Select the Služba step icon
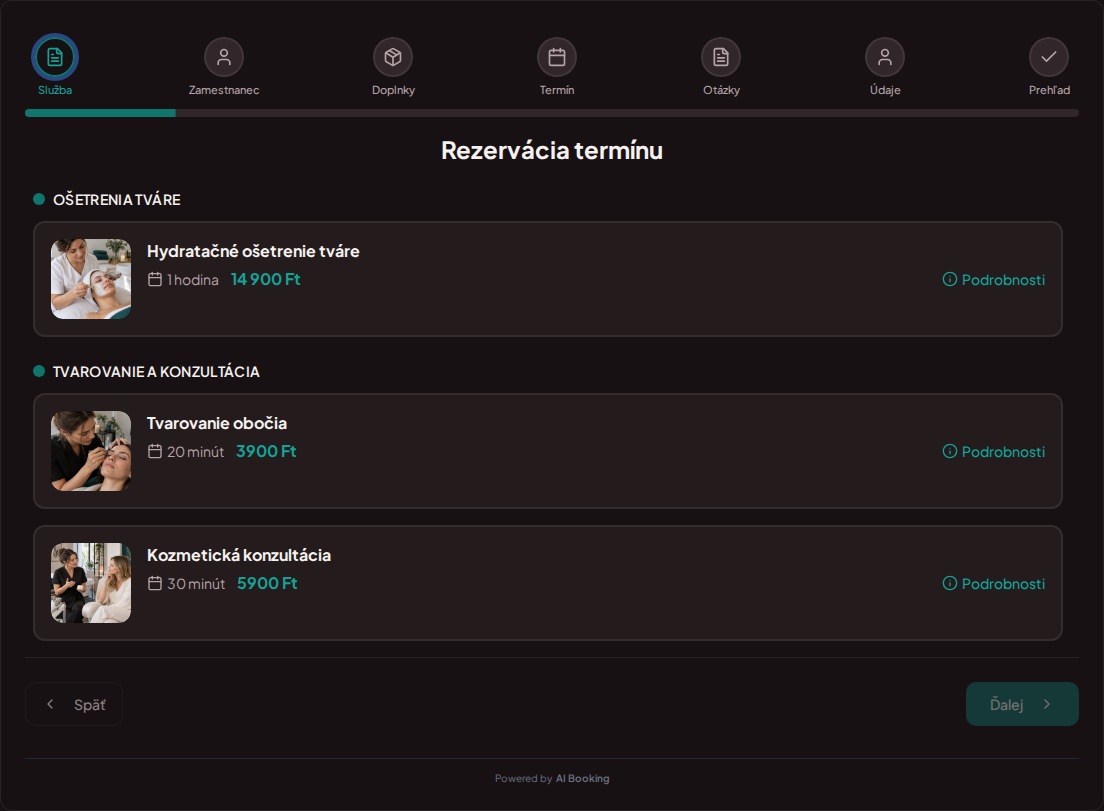Viewport: 1104px width, 811px height. point(55,57)
